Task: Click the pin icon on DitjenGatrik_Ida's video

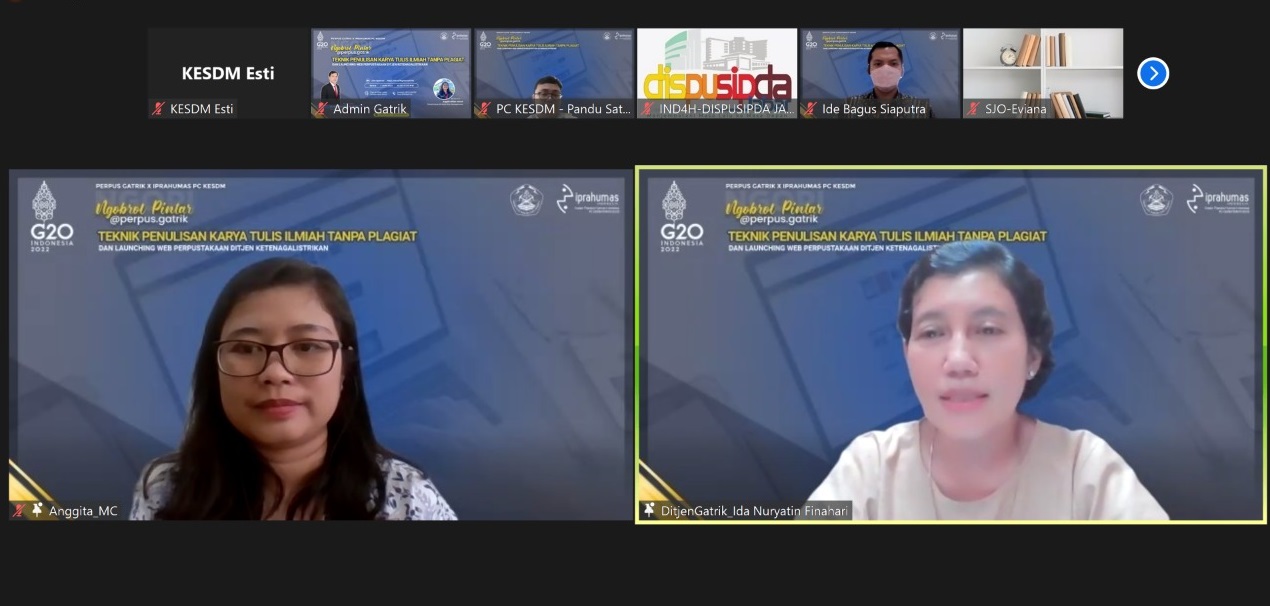Action: click(x=649, y=511)
